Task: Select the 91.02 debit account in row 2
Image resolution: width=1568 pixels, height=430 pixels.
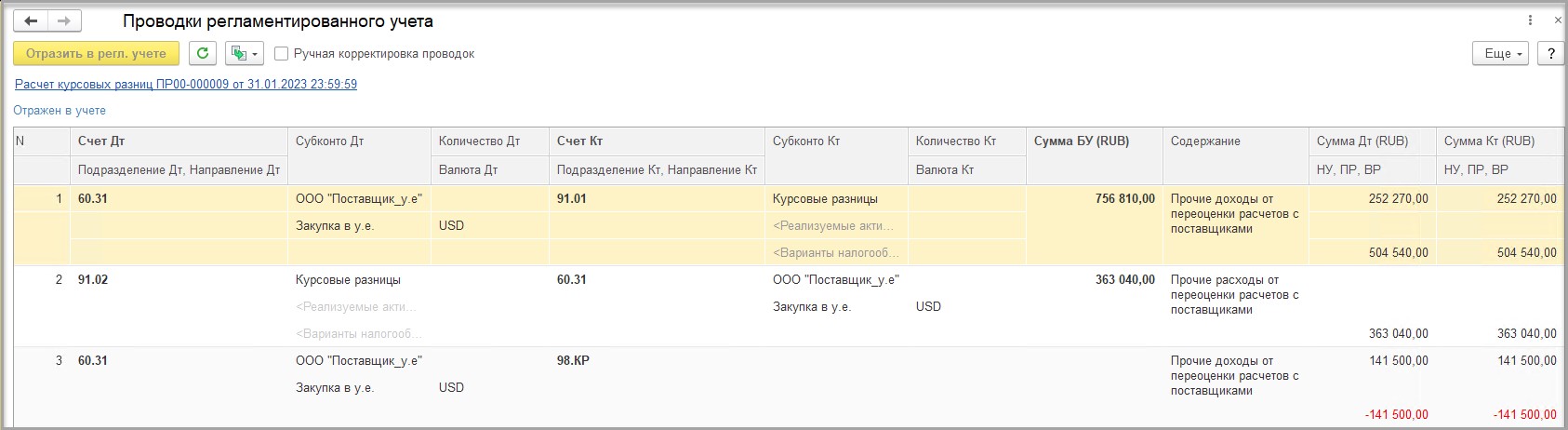Action: click(x=93, y=280)
